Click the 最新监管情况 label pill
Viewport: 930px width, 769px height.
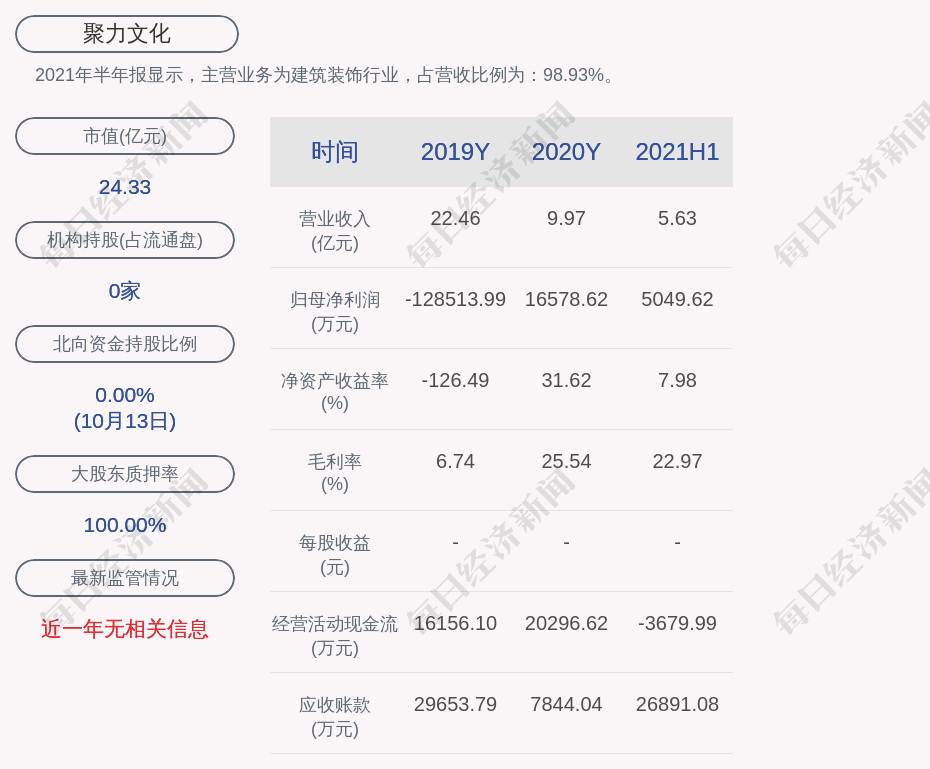tap(125, 578)
